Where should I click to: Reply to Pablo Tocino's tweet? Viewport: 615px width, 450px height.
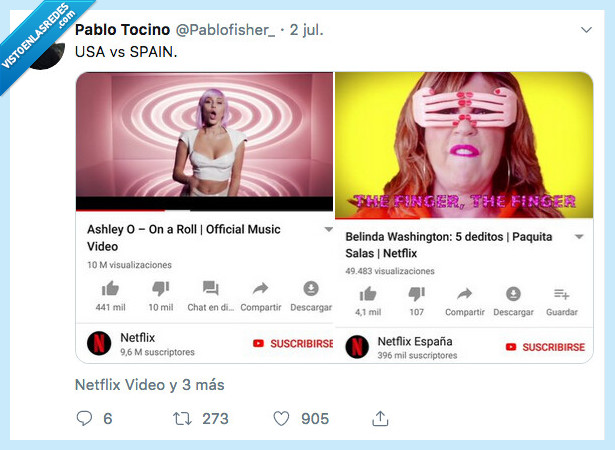click(x=84, y=418)
